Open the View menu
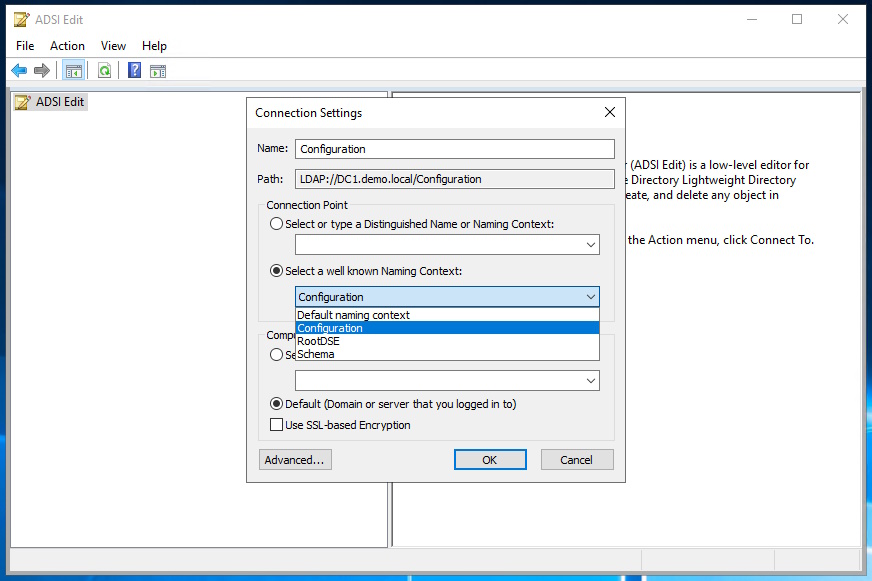Viewport: 872px width, 581px height. pyautogui.click(x=113, y=46)
